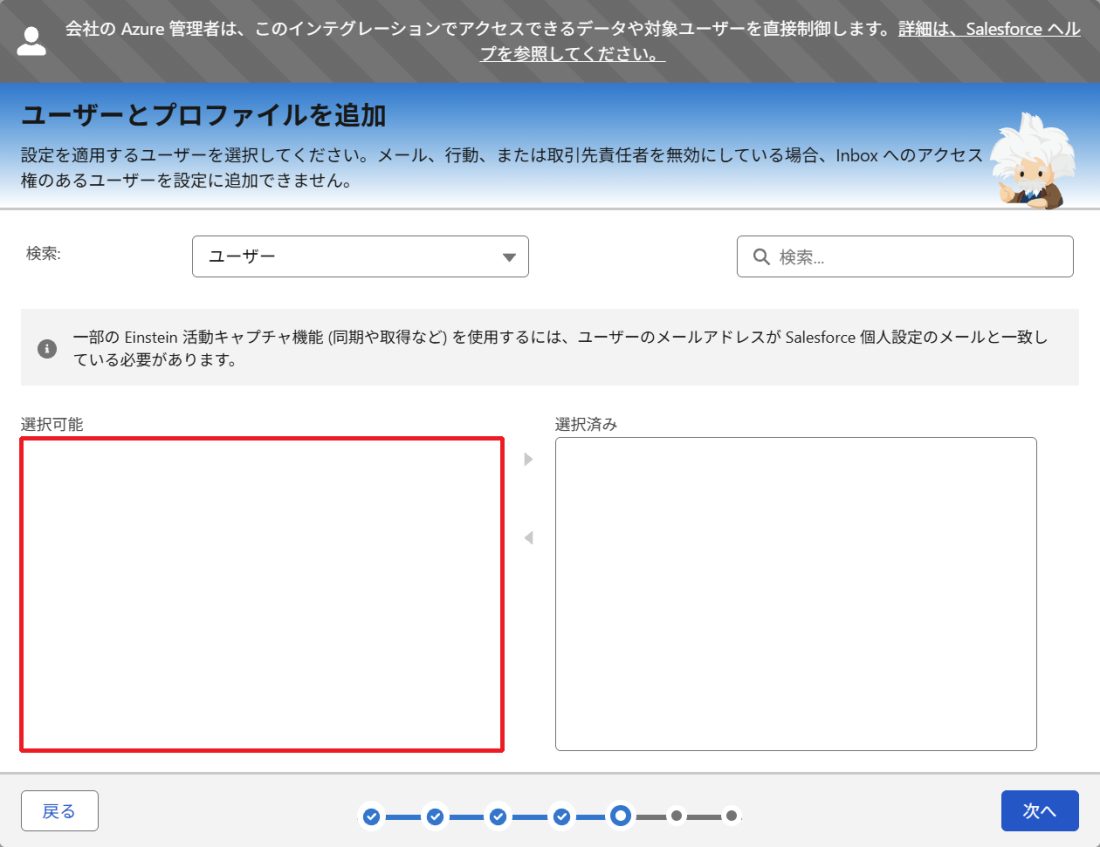Click the 検索: label

[x=43, y=253]
